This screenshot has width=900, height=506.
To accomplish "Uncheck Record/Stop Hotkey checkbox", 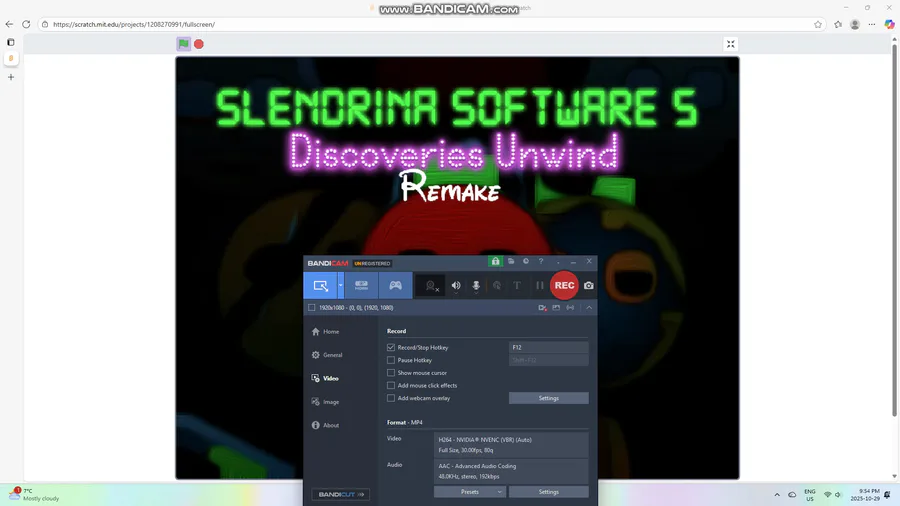I will [391, 348].
